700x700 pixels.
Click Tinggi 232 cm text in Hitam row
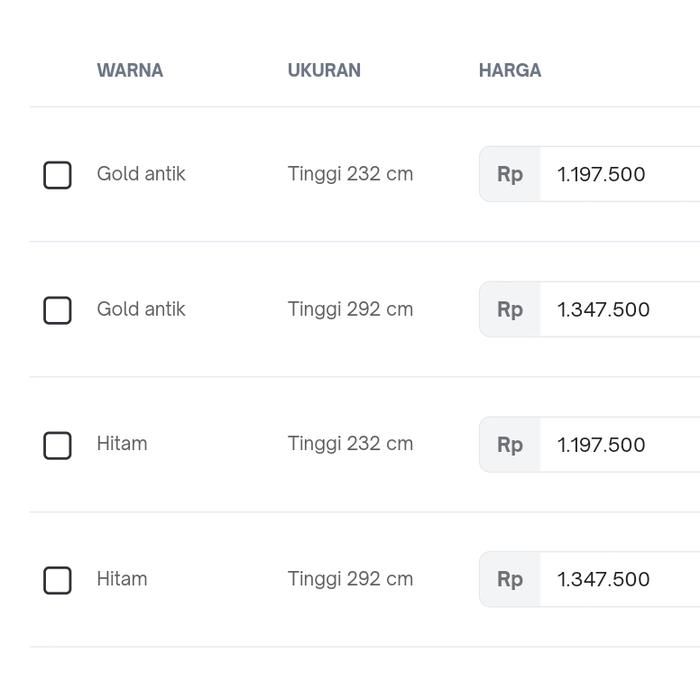tap(350, 444)
